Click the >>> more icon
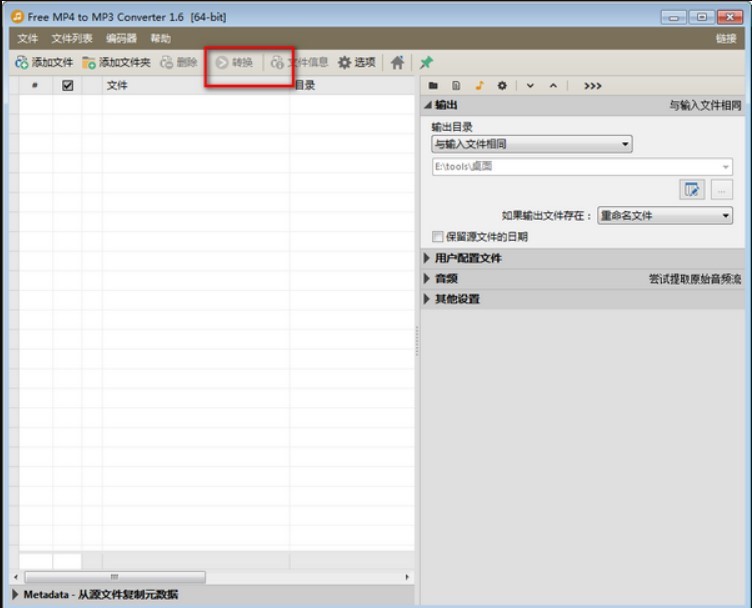Viewport: 752px width, 608px height. click(x=592, y=86)
